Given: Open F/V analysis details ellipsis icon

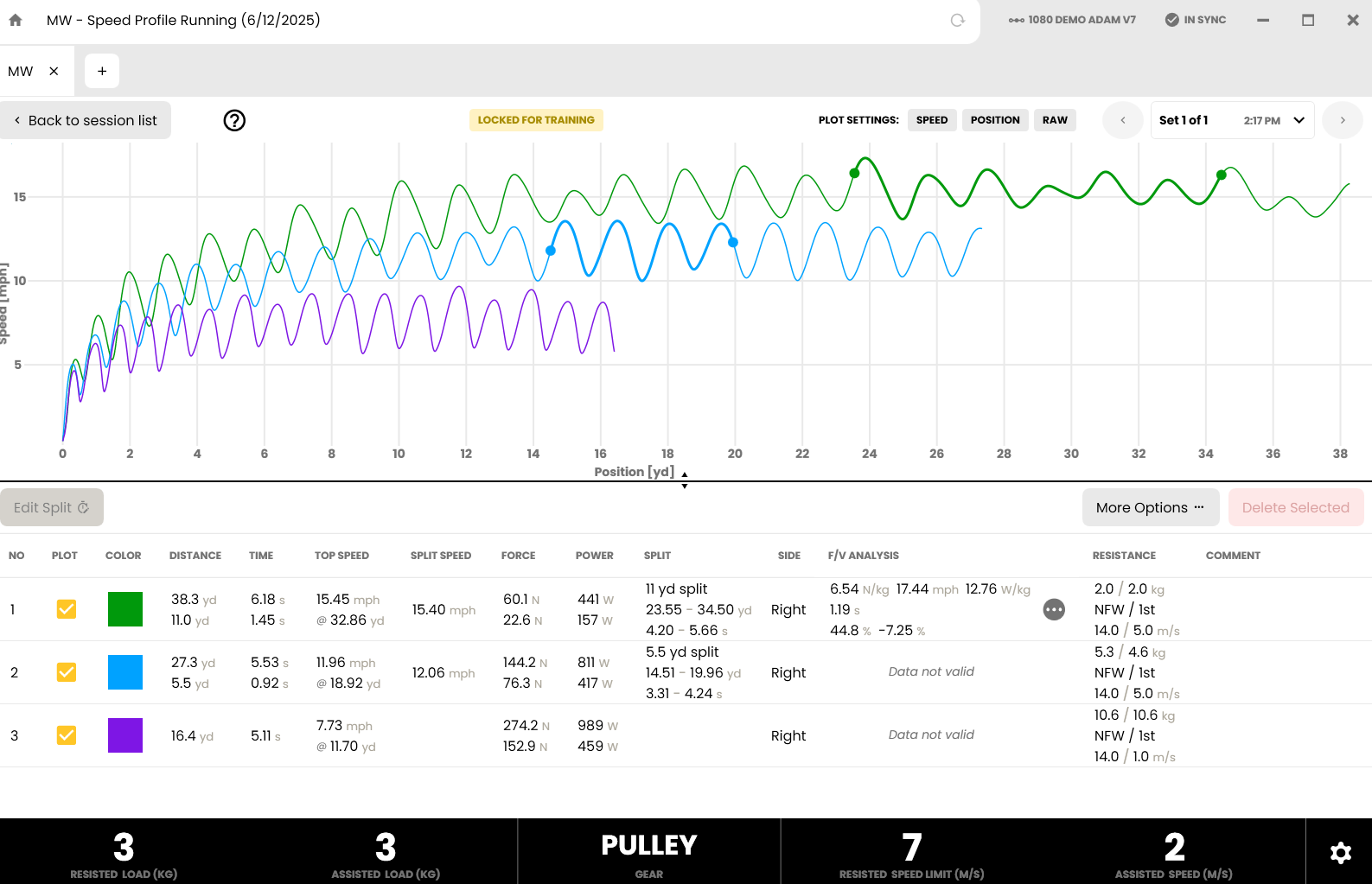Looking at the screenshot, I should tap(1054, 609).
